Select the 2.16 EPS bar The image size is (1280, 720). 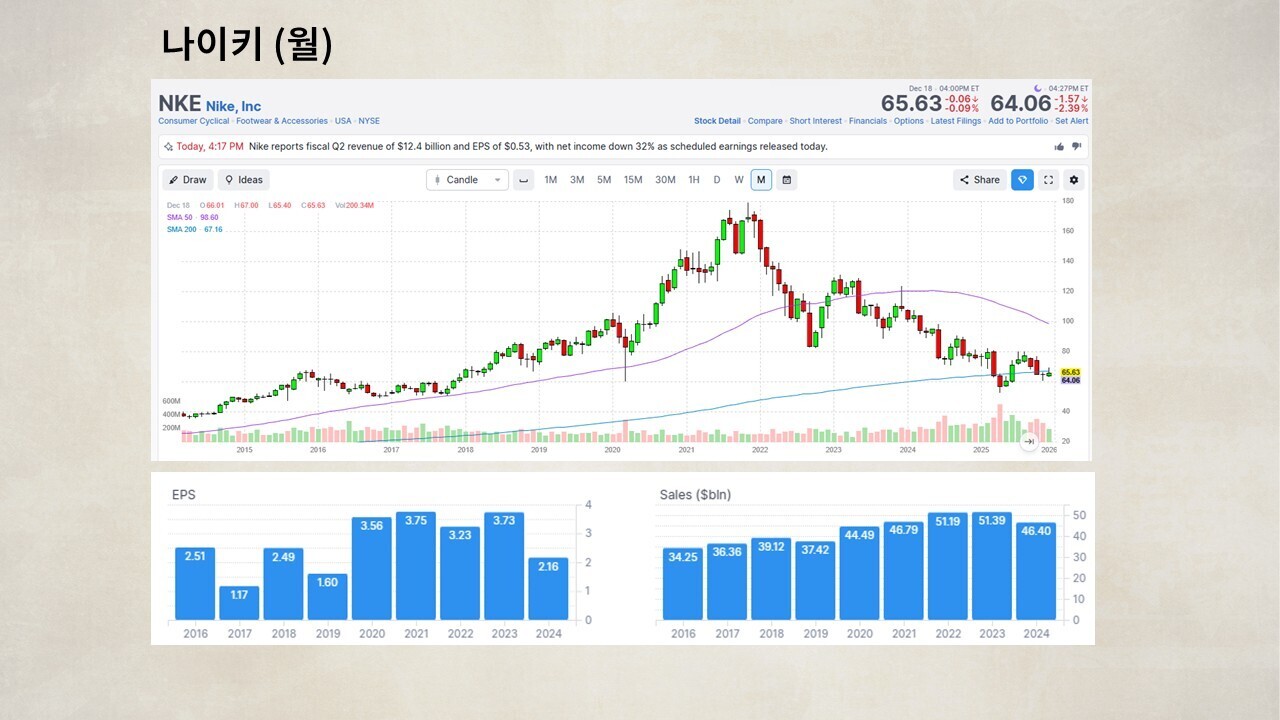[548, 589]
